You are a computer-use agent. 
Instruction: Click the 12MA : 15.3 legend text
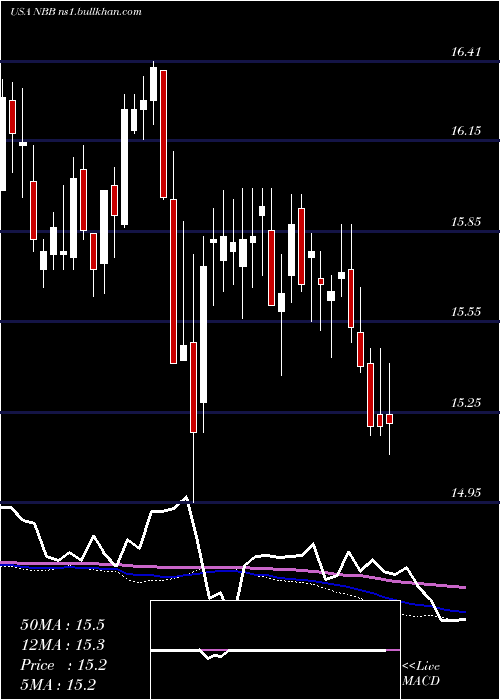pyautogui.click(x=63, y=645)
